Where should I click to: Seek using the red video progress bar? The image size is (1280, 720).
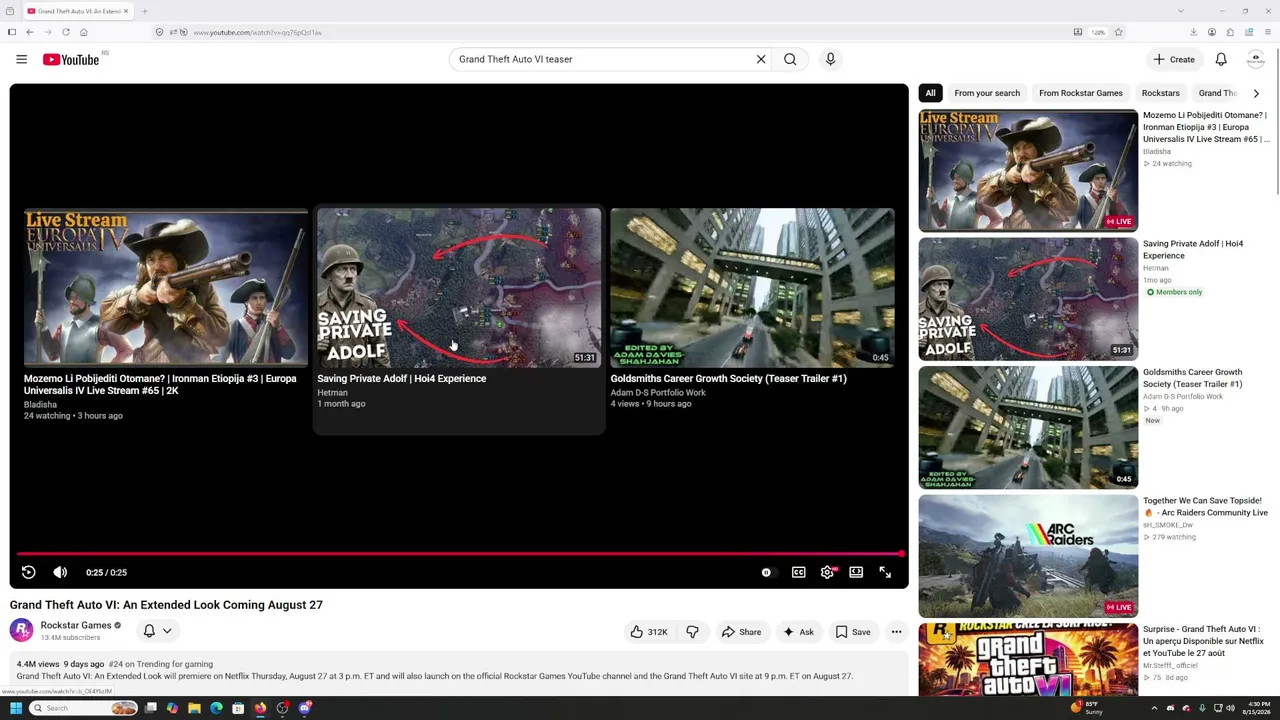click(x=459, y=553)
